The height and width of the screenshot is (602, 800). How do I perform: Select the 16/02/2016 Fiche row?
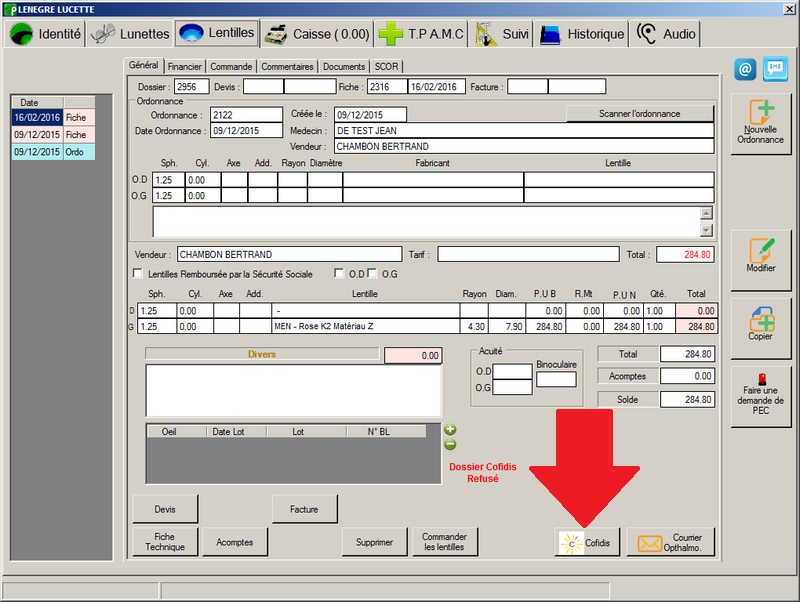pos(53,117)
